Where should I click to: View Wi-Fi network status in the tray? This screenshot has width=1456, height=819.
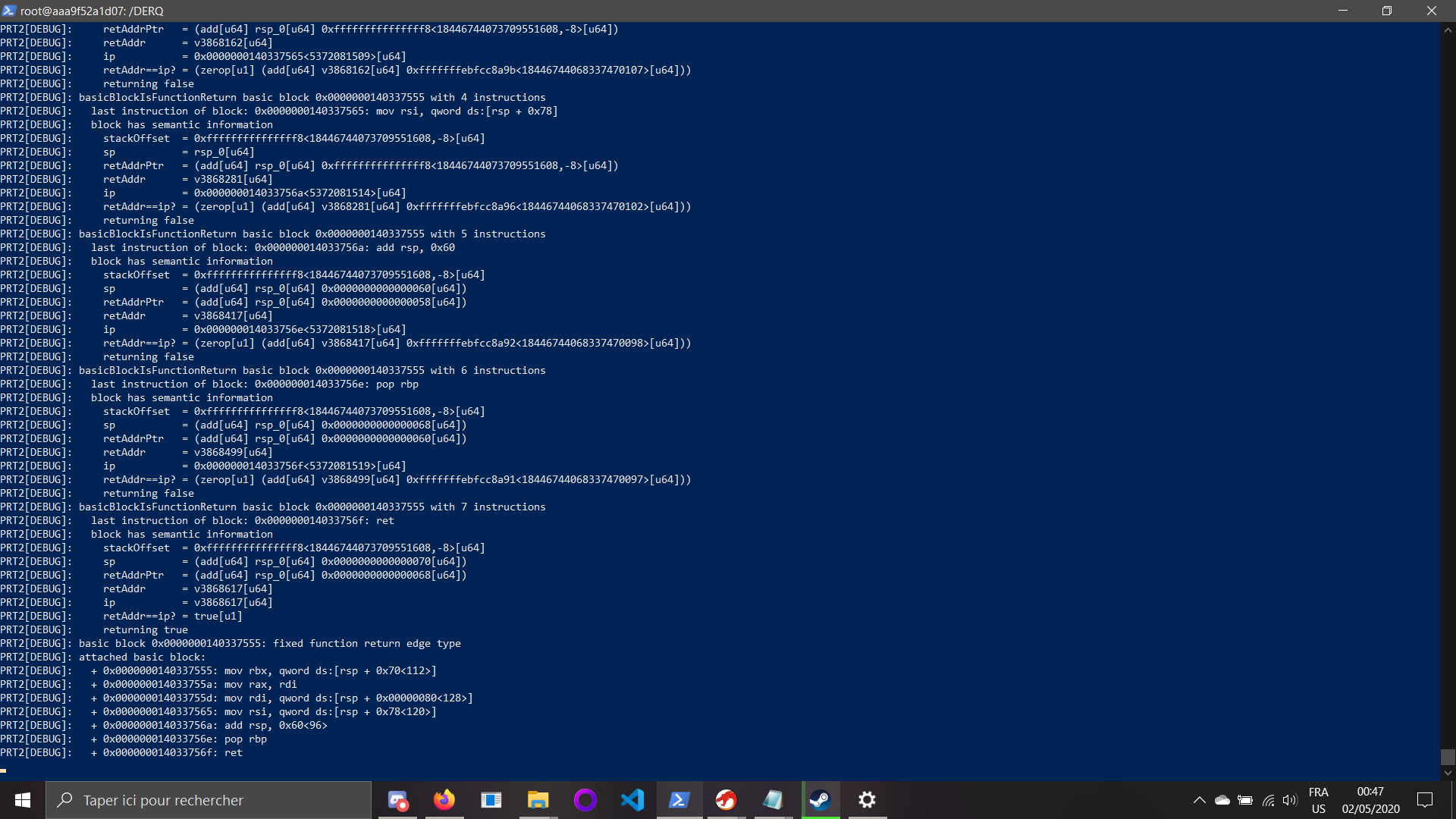(x=1269, y=799)
